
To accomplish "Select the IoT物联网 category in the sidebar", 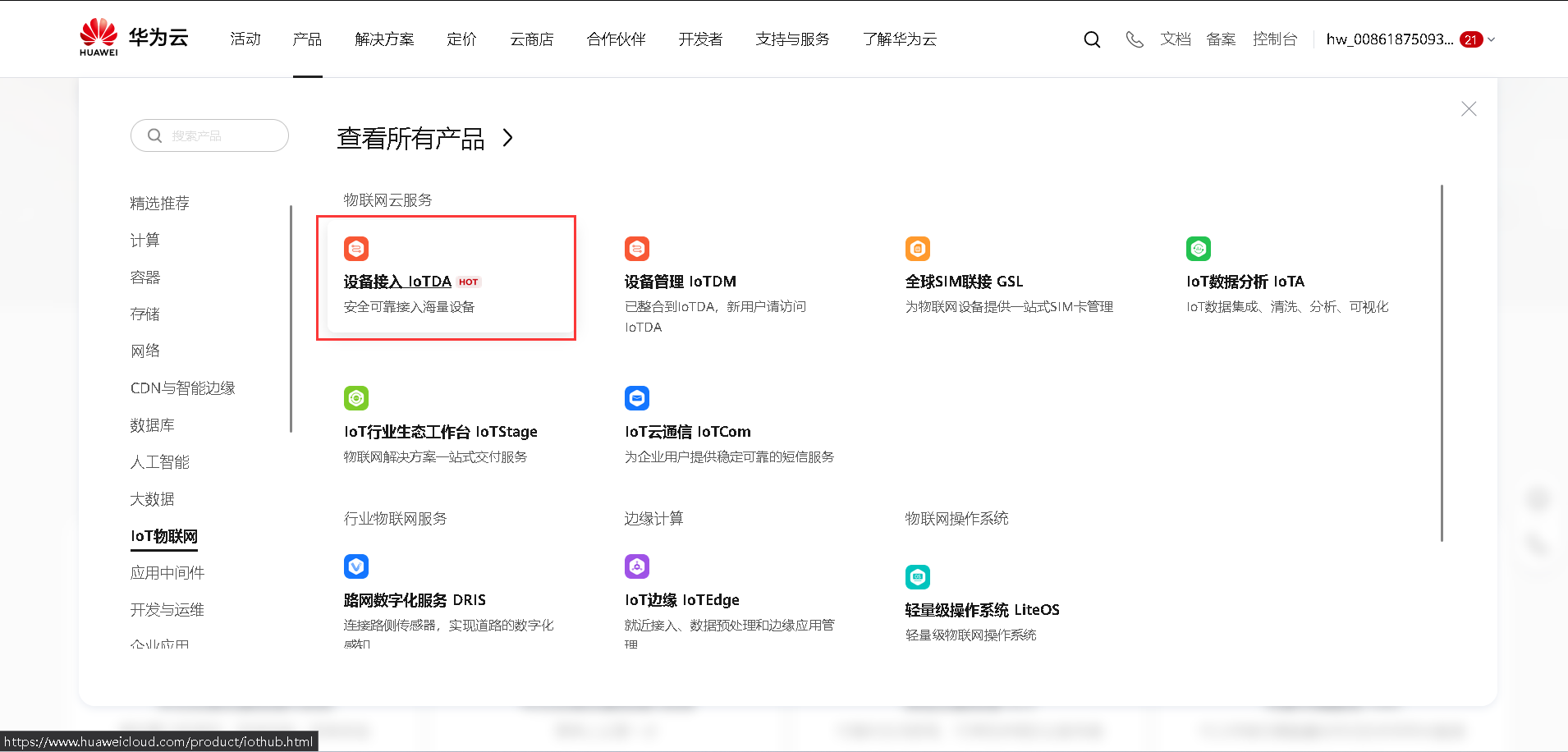I will [x=163, y=535].
